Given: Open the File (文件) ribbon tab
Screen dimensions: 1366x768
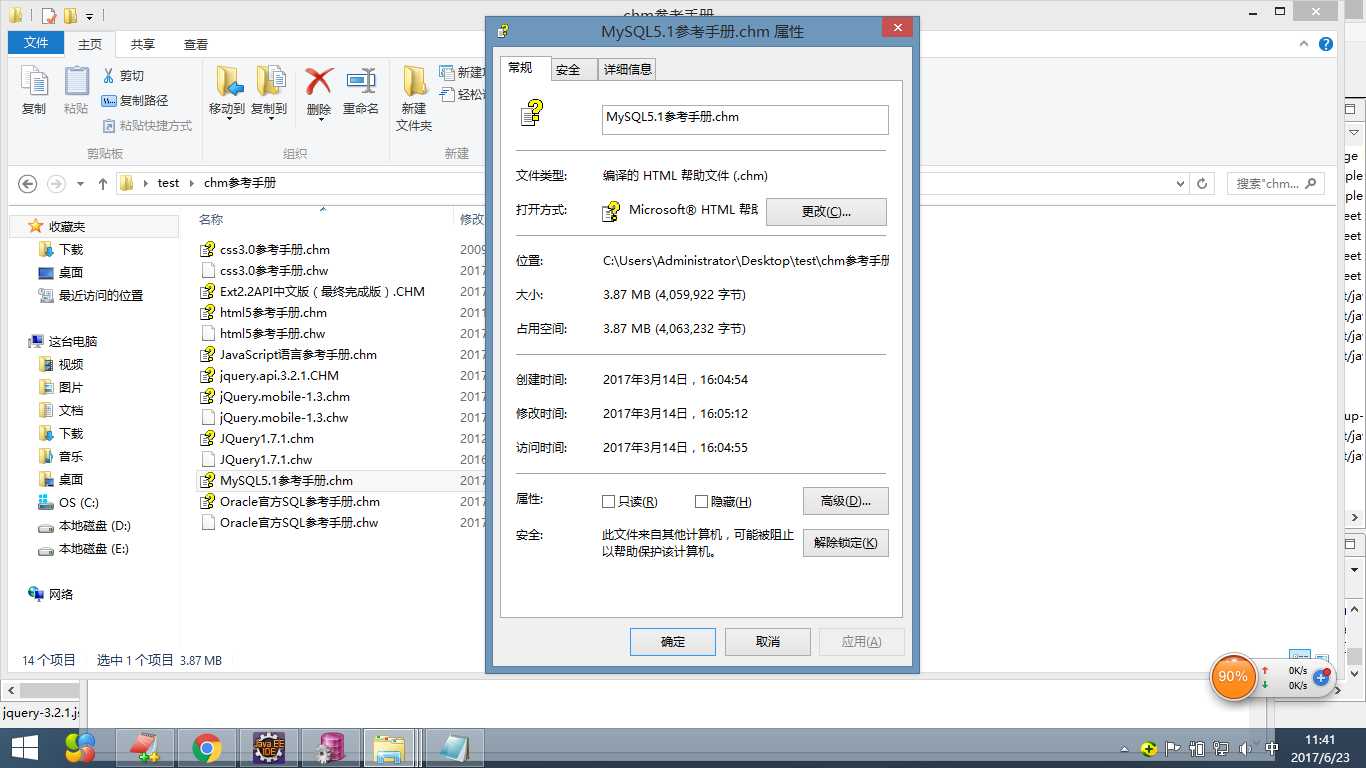Looking at the screenshot, I should coord(36,43).
